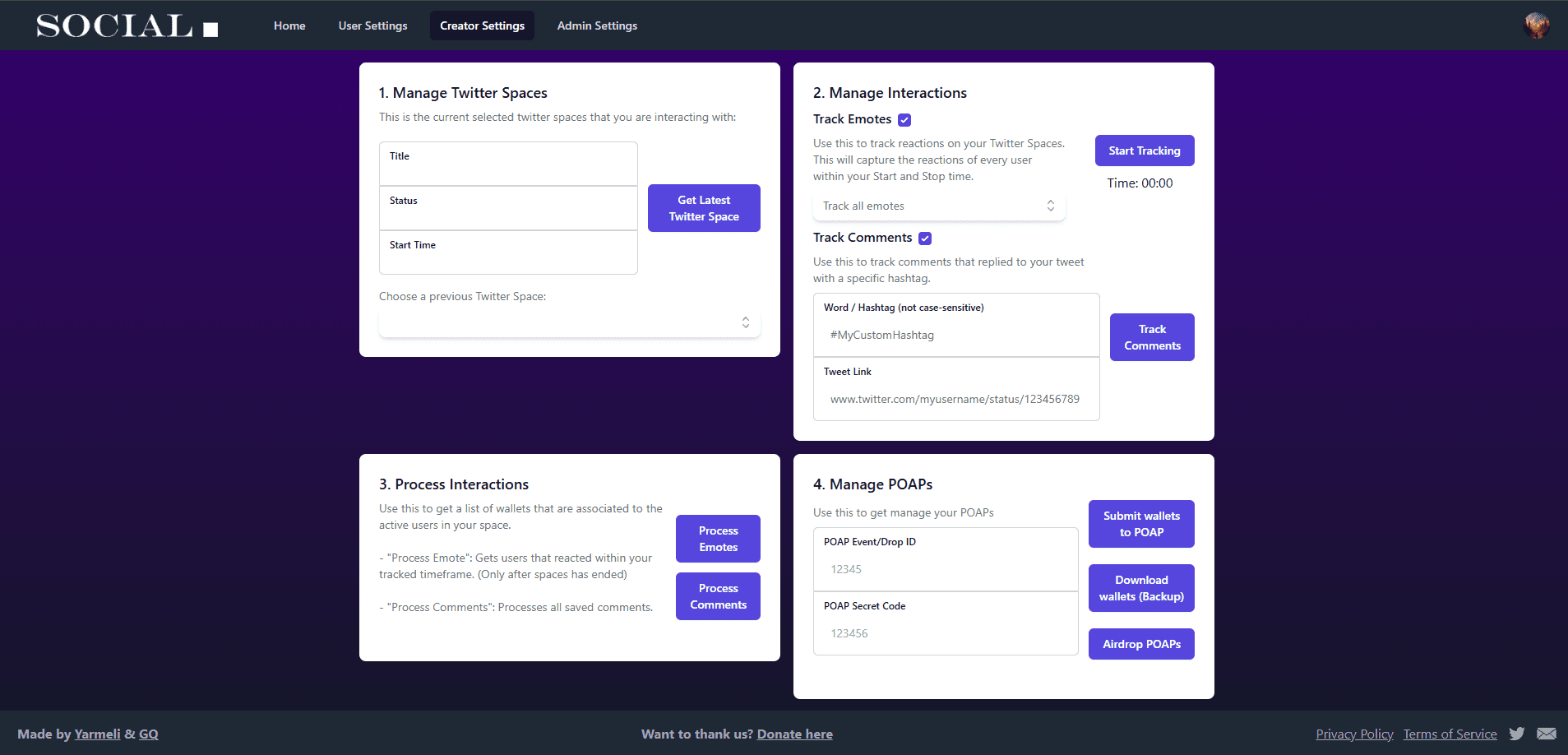Click the Twitter bird icon in the footer
The height and width of the screenshot is (755, 1568).
1516,733
